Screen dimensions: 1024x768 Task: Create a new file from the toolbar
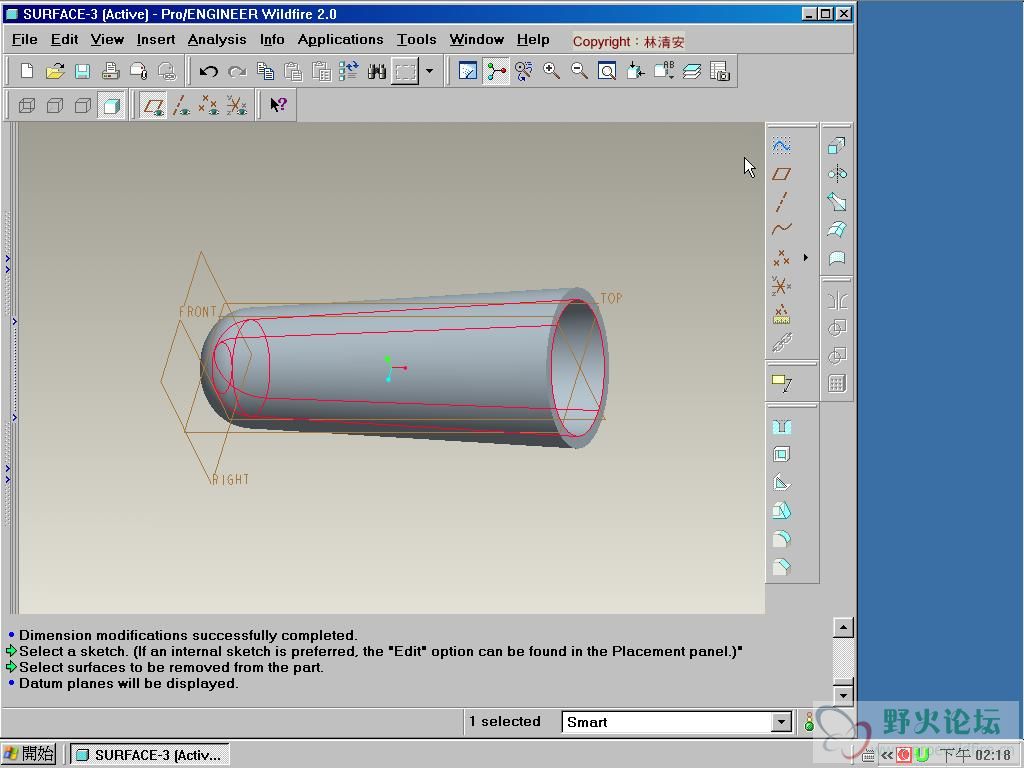[x=27, y=71]
